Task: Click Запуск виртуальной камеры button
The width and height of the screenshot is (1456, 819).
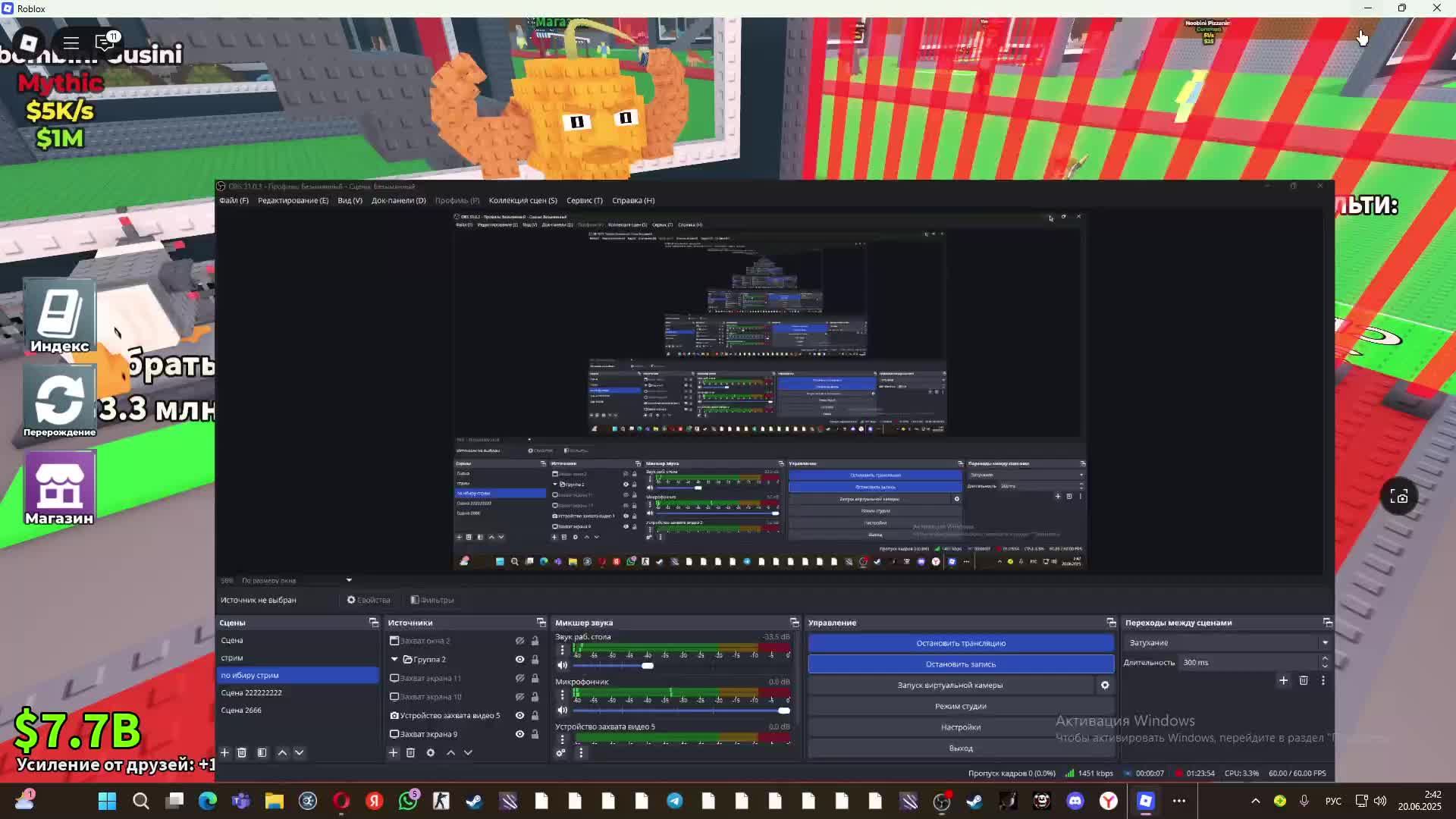Action: pyautogui.click(x=950, y=685)
